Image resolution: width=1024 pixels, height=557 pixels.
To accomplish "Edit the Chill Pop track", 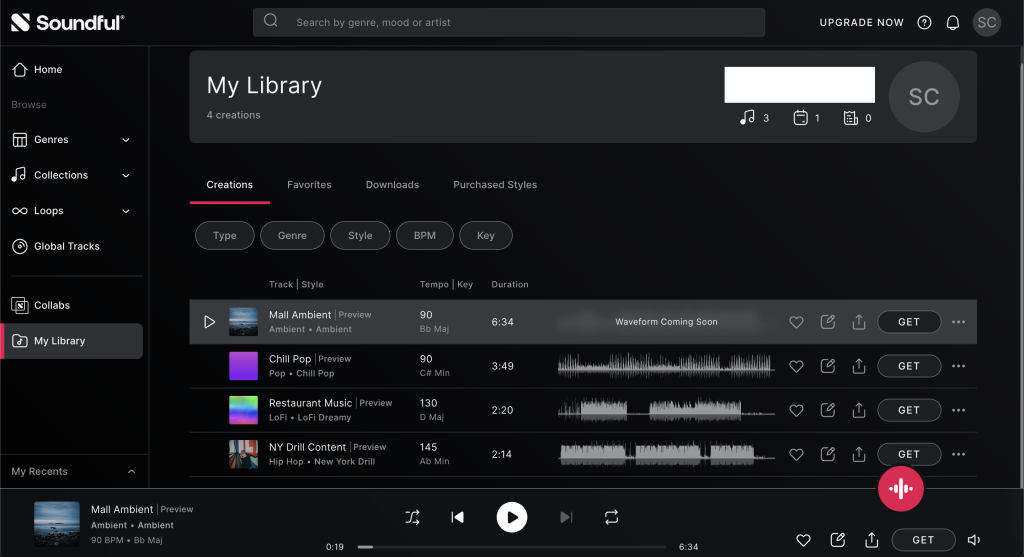I will click(x=827, y=366).
